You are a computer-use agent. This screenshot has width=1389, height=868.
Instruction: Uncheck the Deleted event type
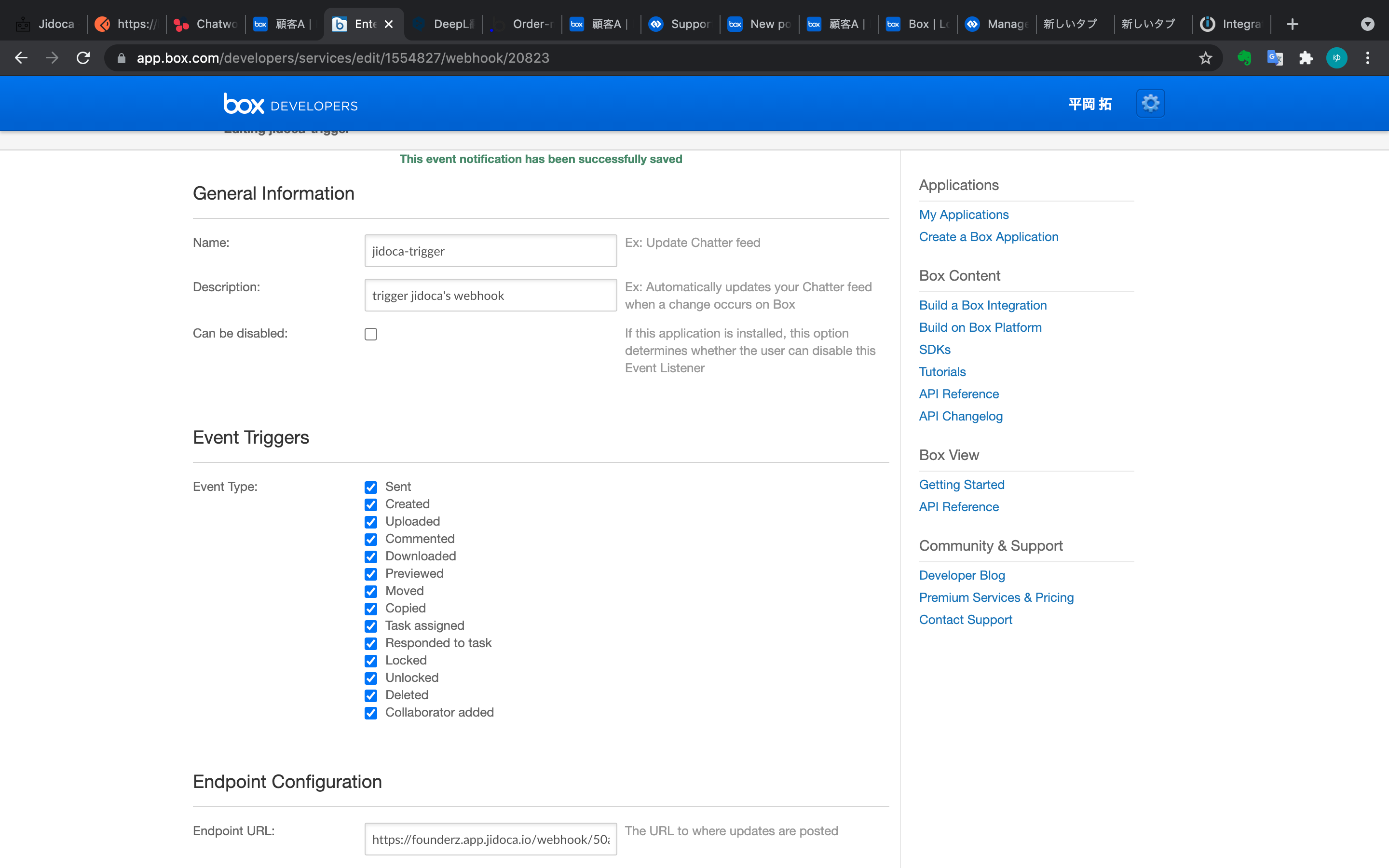coord(371,696)
